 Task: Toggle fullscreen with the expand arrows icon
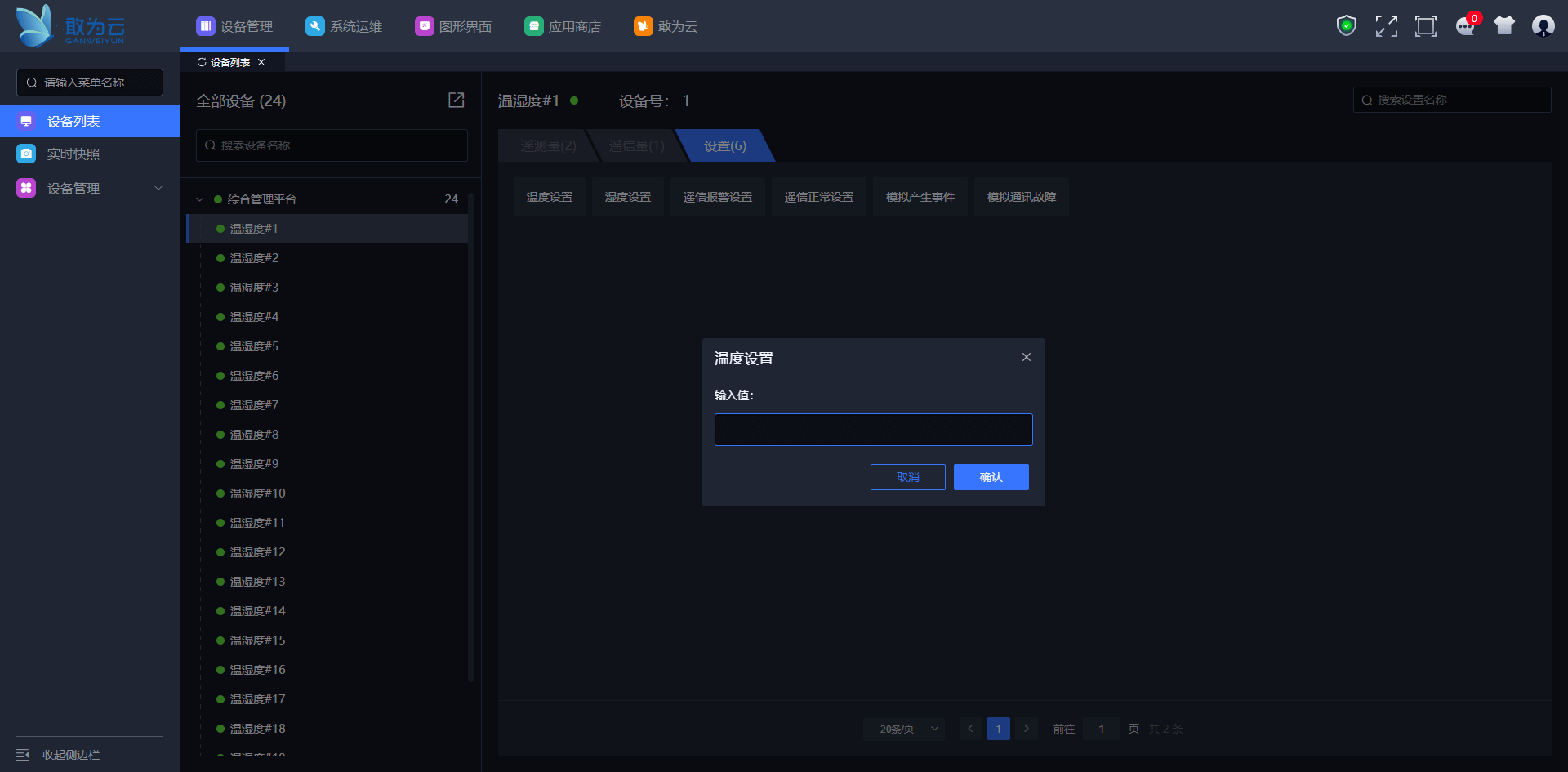(1386, 26)
